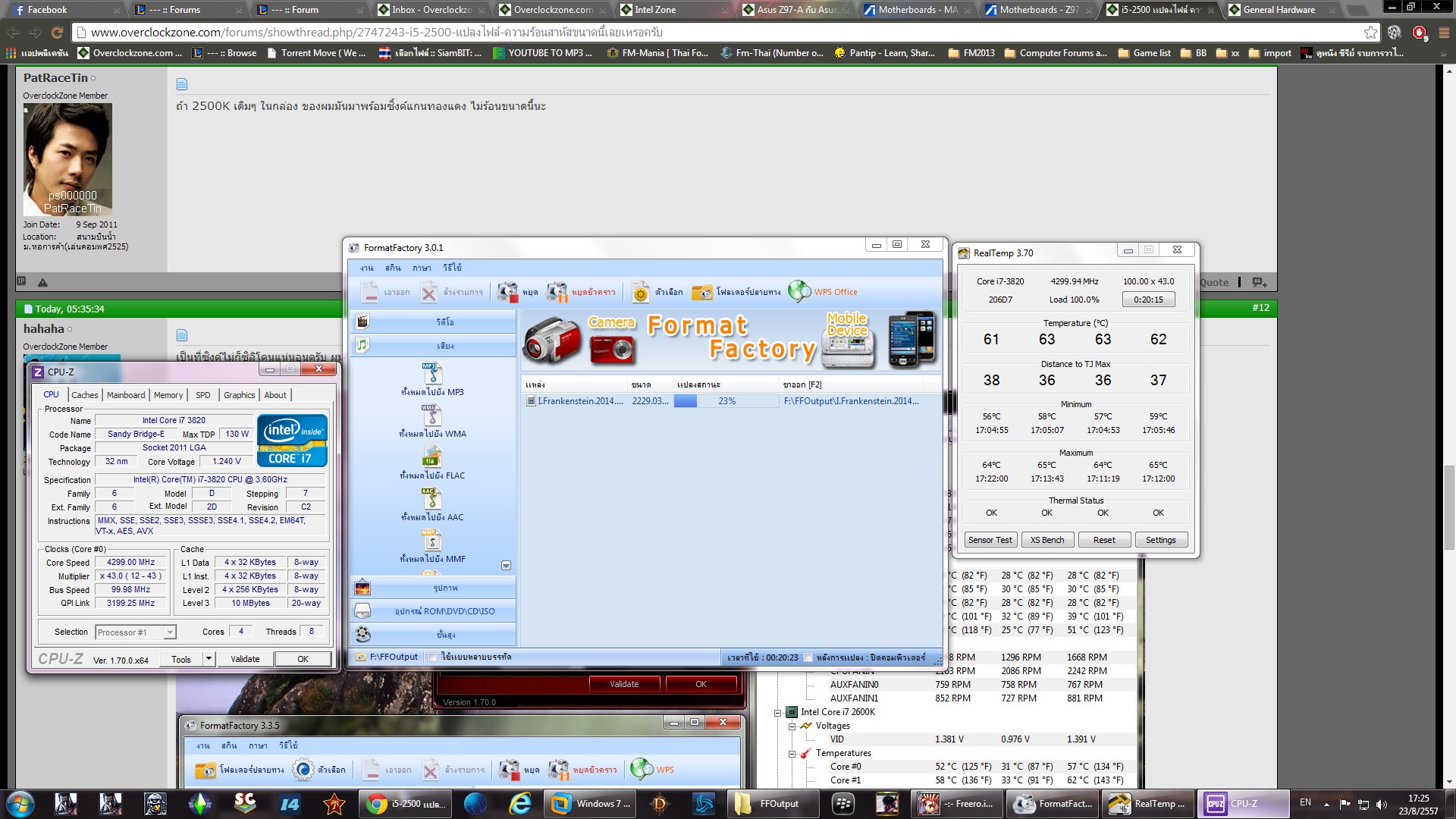Image resolution: width=1456 pixels, height=819 pixels.
Task: Click the All to WMA conversion icon
Action: tap(431, 415)
